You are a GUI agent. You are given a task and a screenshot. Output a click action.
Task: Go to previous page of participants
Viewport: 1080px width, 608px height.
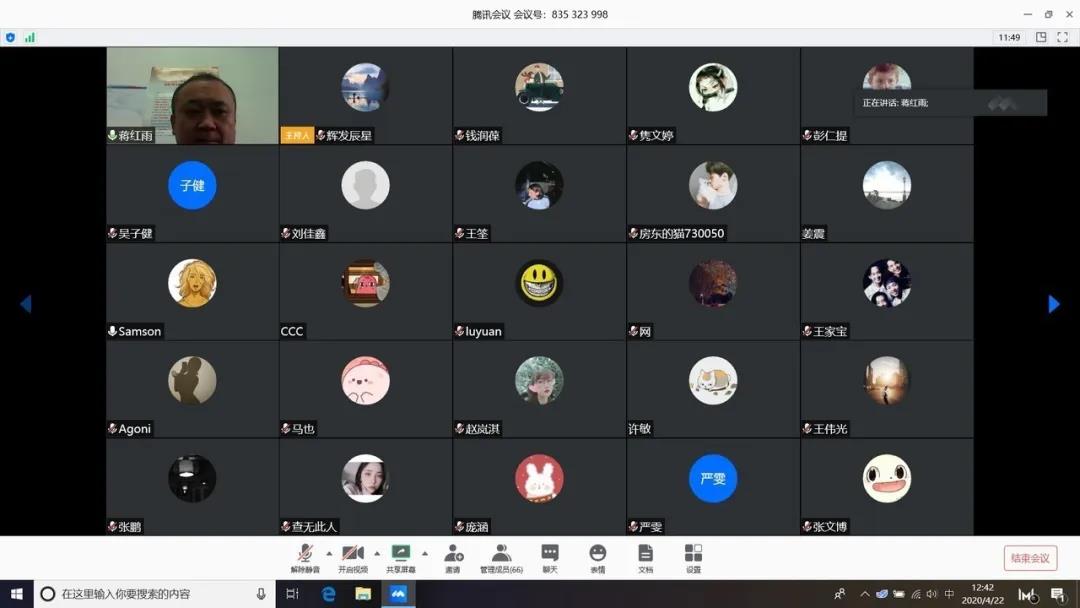[26, 304]
